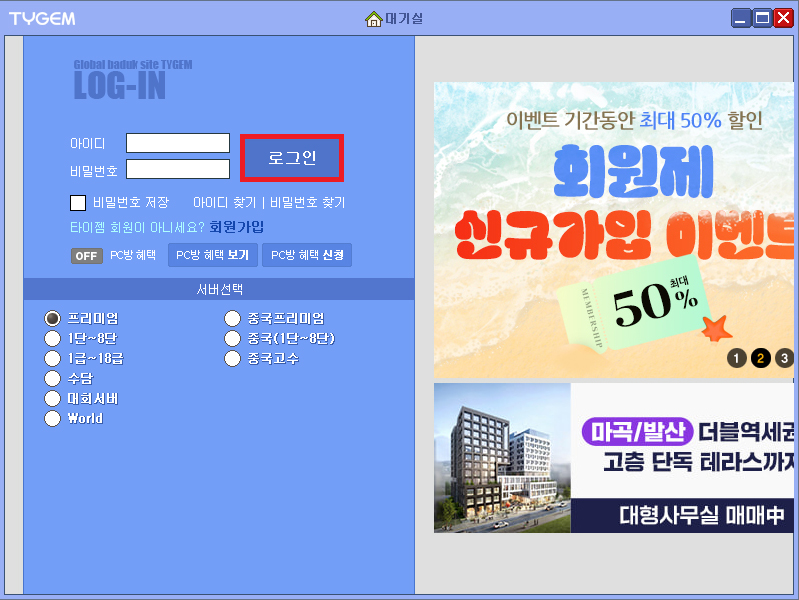Open the 마곡/발산 office building advertisement
The width and height of the screenshot is (799, 600).
(614, 458)
